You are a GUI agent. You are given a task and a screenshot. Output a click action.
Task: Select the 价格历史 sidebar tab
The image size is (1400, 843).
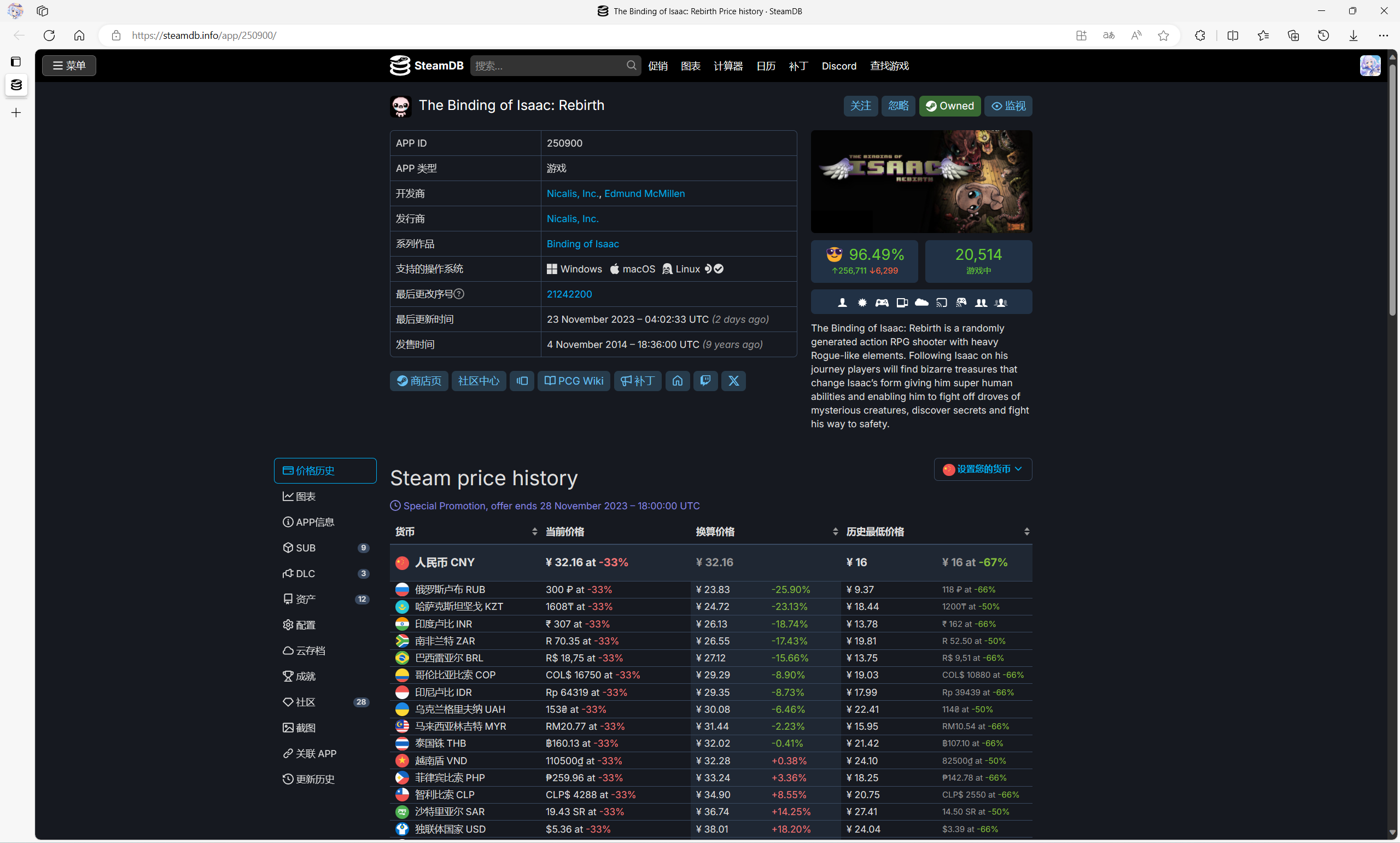click(x=325, y=471)
